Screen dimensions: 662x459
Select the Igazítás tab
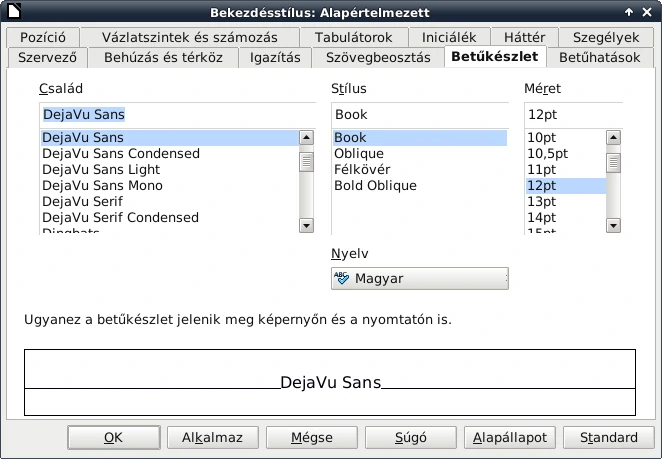pyautogui.click(x=275, y=57)
